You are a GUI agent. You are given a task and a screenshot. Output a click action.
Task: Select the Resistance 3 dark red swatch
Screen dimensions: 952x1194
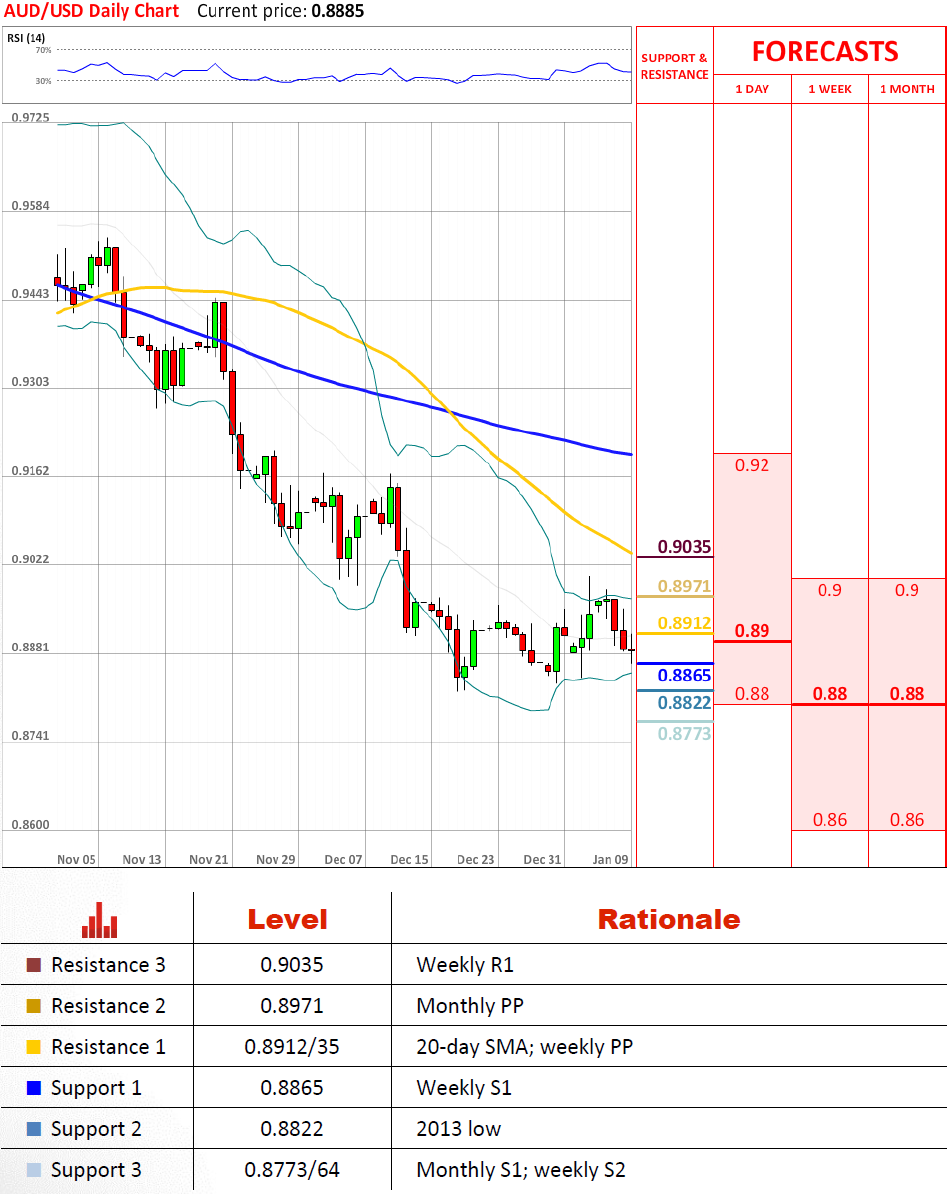click(34, 965)
